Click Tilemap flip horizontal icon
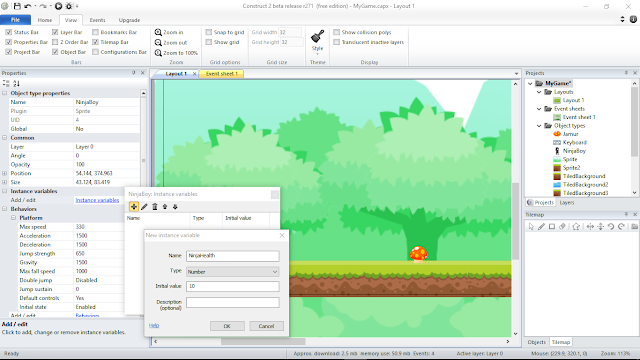Screen dimensions: 640x360 [590, 227]
